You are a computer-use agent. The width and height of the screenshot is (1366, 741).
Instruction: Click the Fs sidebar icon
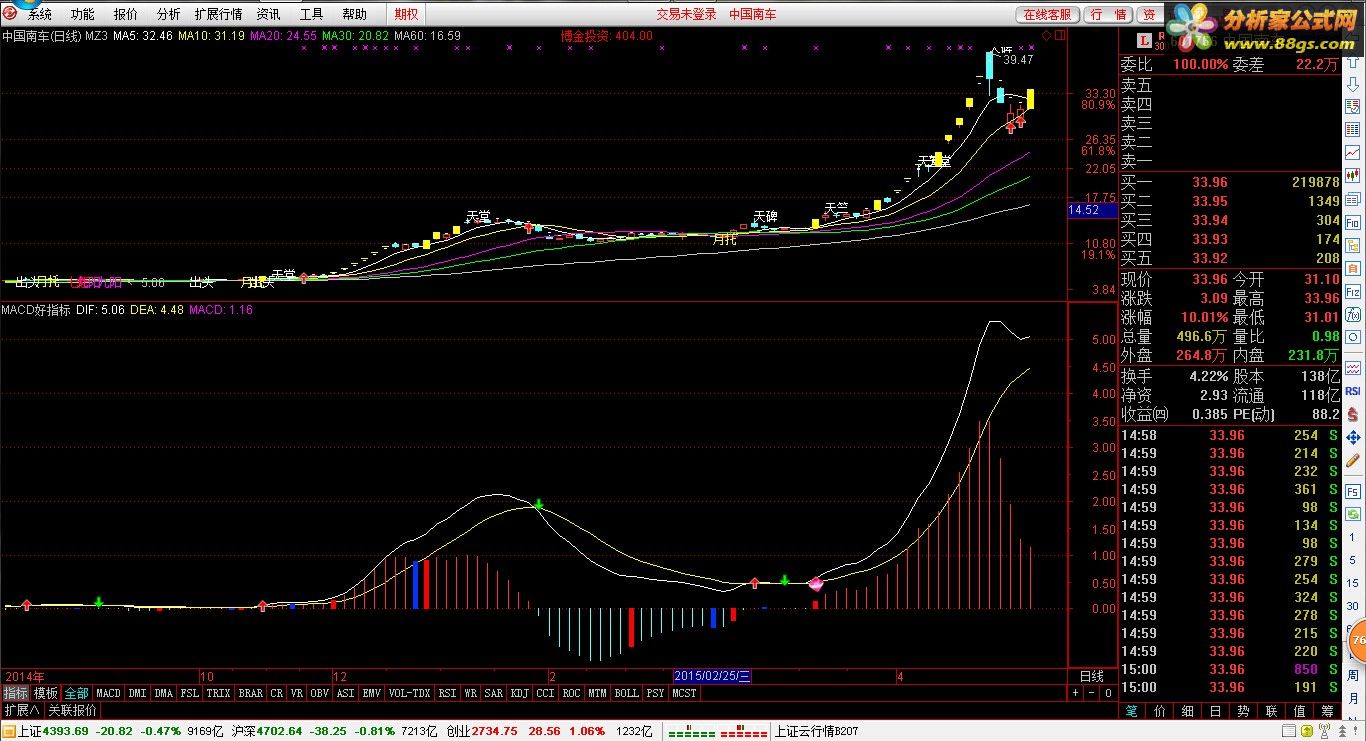tap(1353, 490)
